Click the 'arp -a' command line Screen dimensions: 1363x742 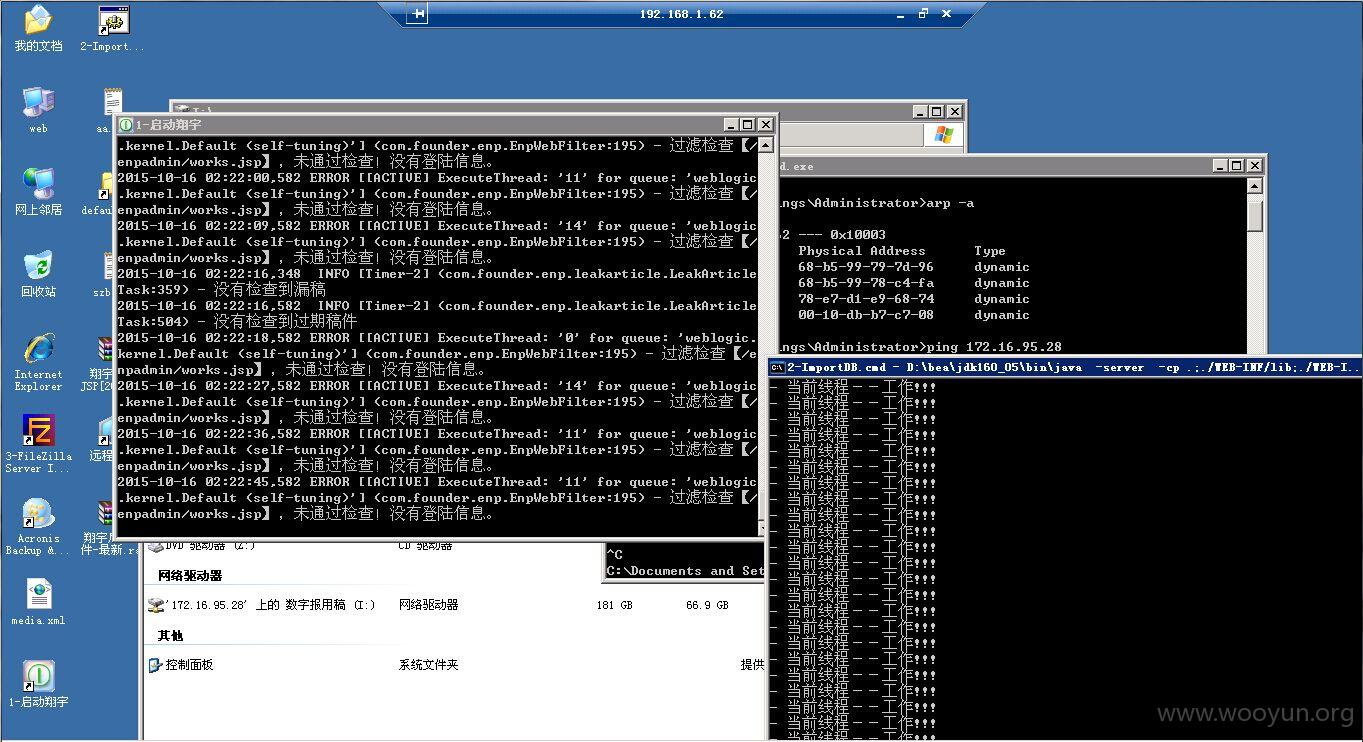click(x=950, y=203)
